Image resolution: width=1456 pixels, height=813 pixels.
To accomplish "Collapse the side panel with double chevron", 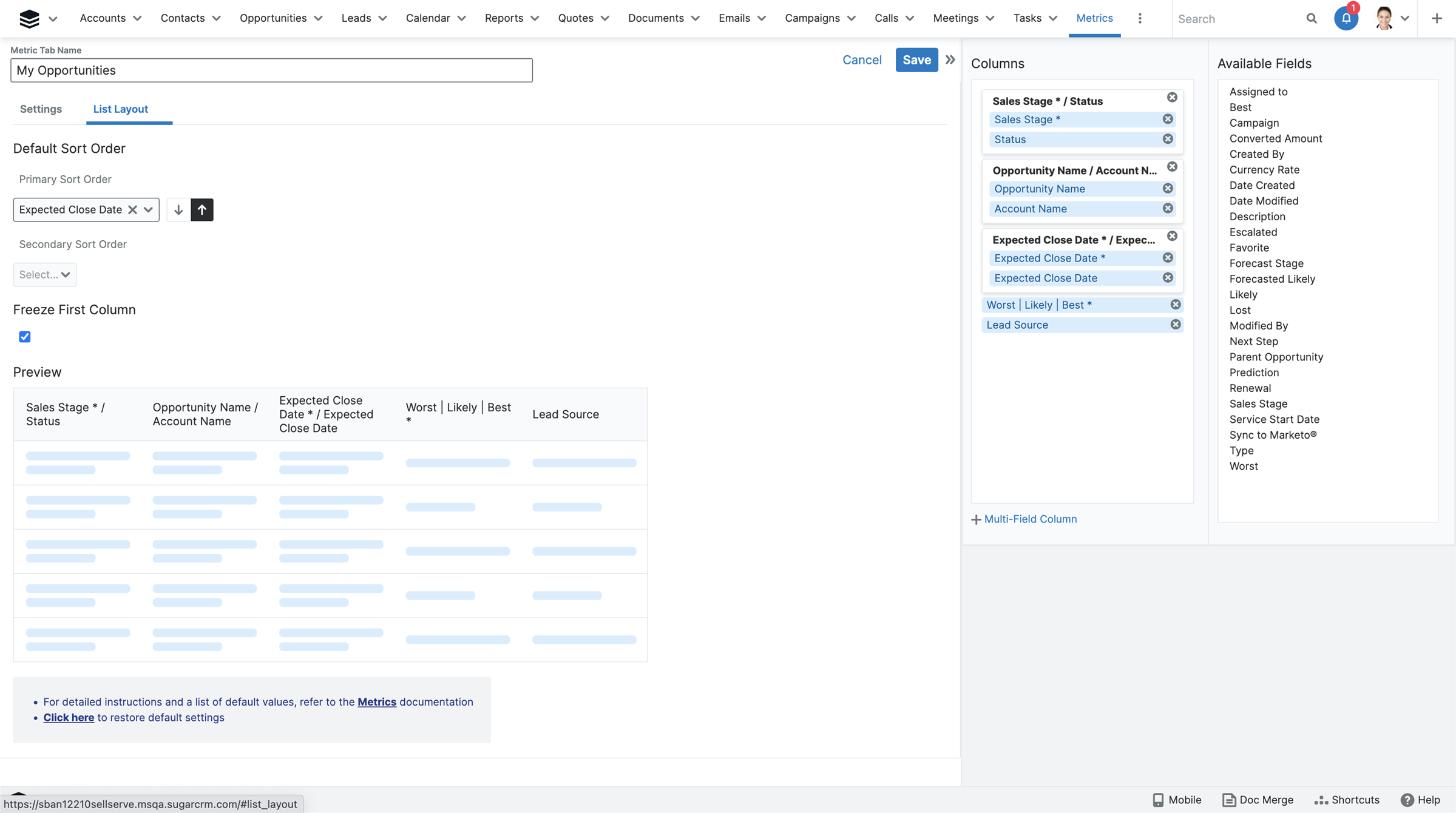I will pos(950,59).
